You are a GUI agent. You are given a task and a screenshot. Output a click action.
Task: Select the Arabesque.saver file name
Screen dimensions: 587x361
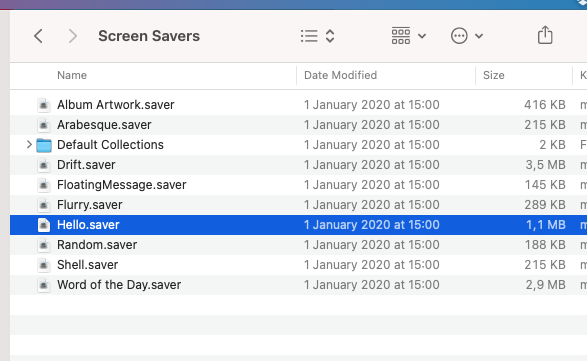104,125
